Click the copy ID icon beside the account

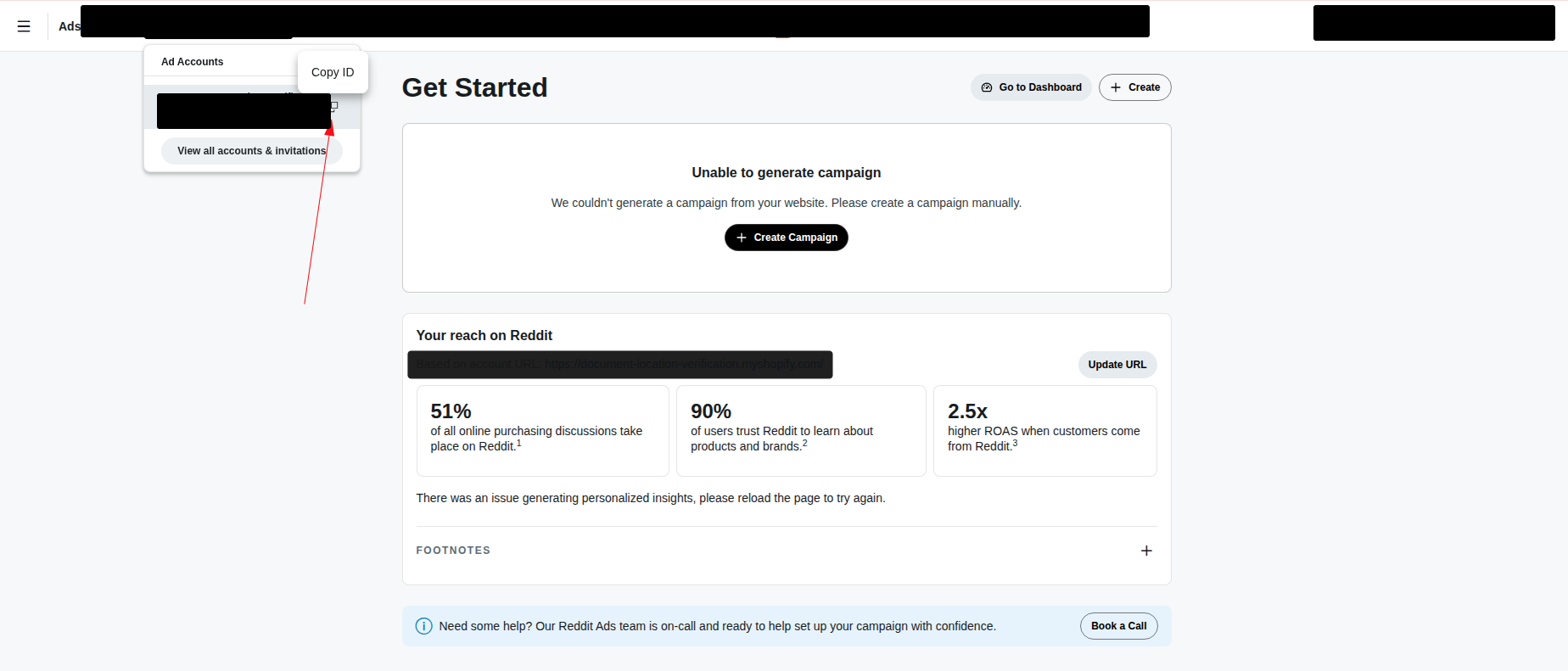point(334,106)
